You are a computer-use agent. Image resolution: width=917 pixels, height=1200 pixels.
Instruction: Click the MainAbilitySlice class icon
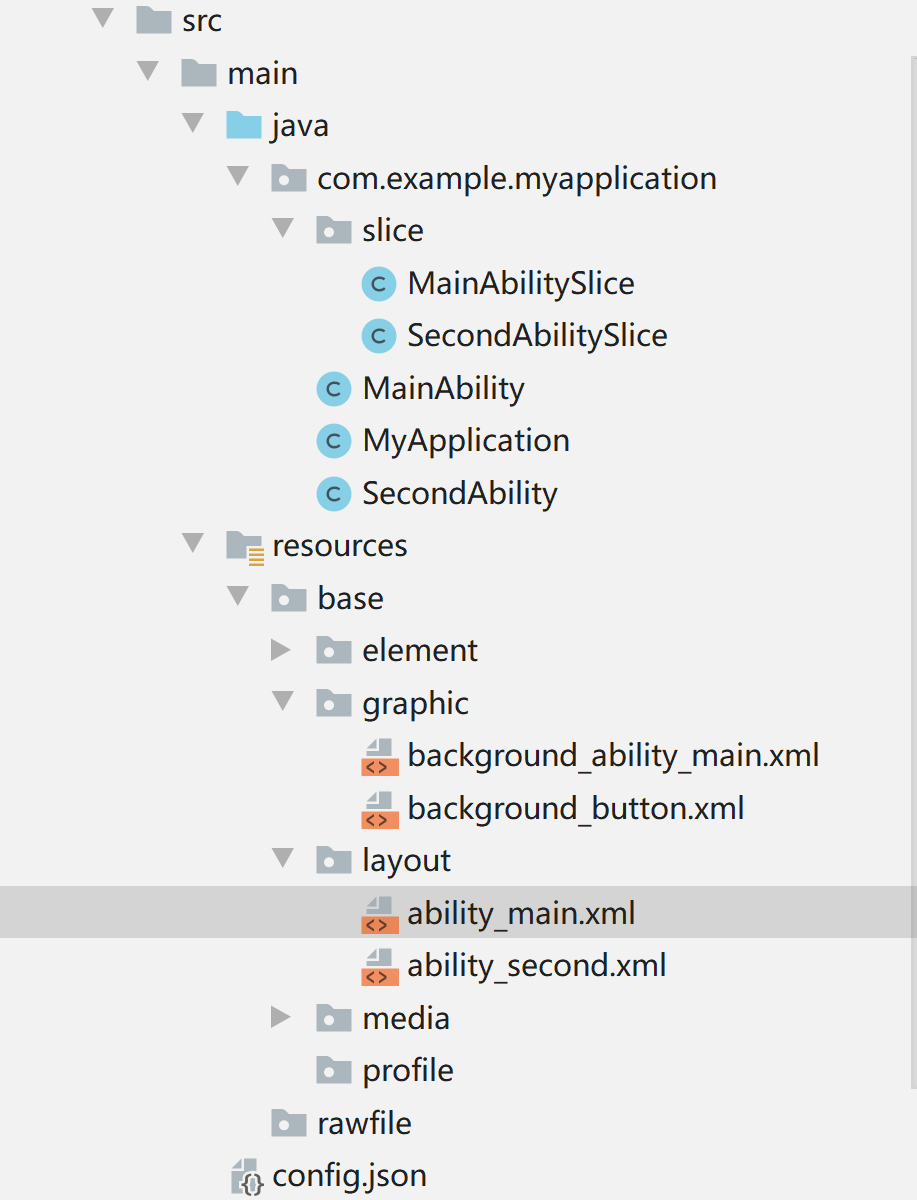pos(379,284)
